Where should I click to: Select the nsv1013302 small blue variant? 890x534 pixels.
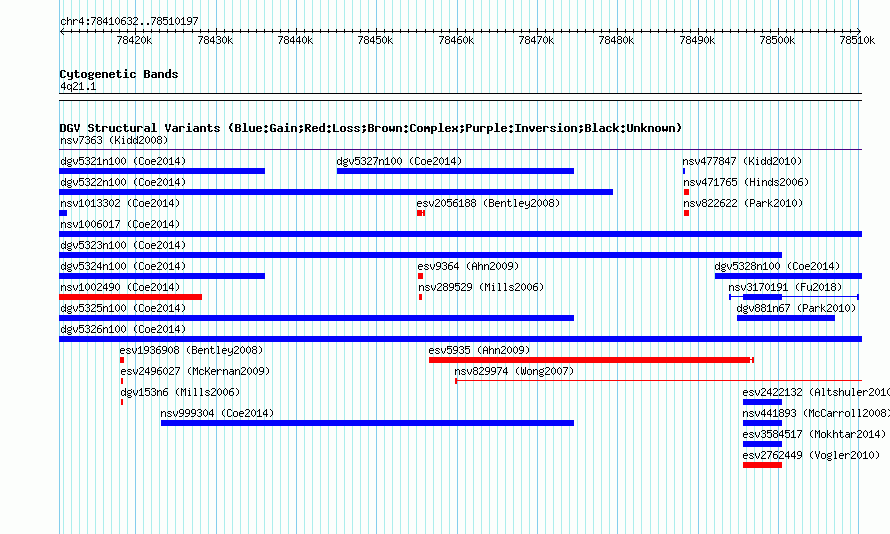(63, 213)
